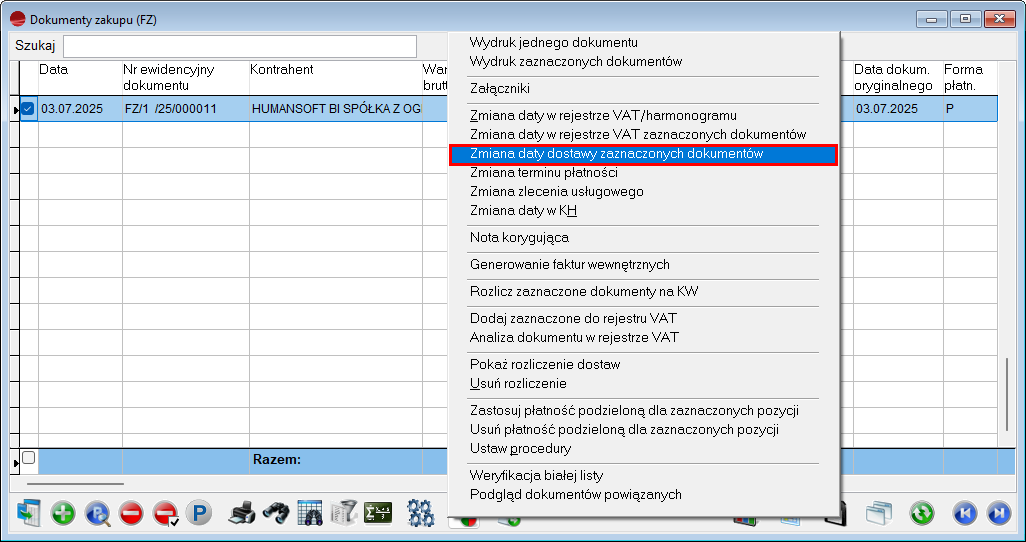Open the gears operations icon
1026x542 pixels.
(x=421, y=513)
